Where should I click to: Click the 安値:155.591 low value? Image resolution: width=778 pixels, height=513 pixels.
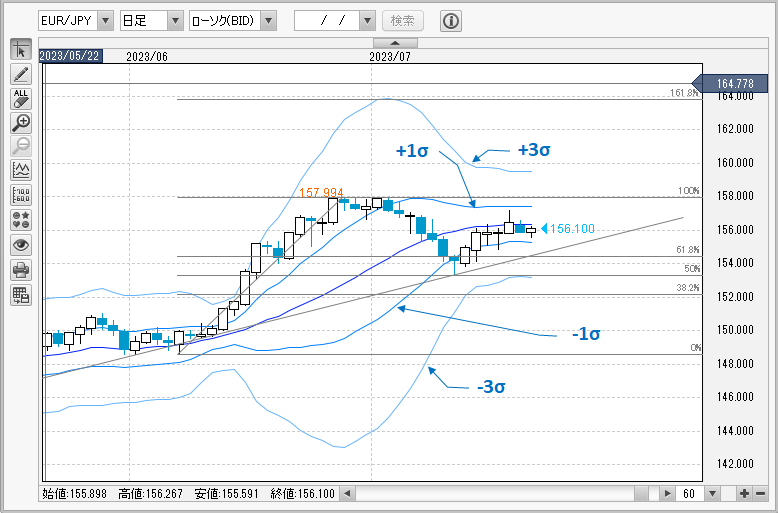click(226, 494)
